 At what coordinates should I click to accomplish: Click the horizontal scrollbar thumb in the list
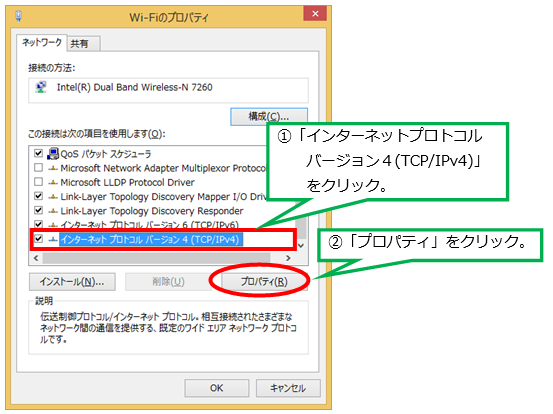coord(157,258)
